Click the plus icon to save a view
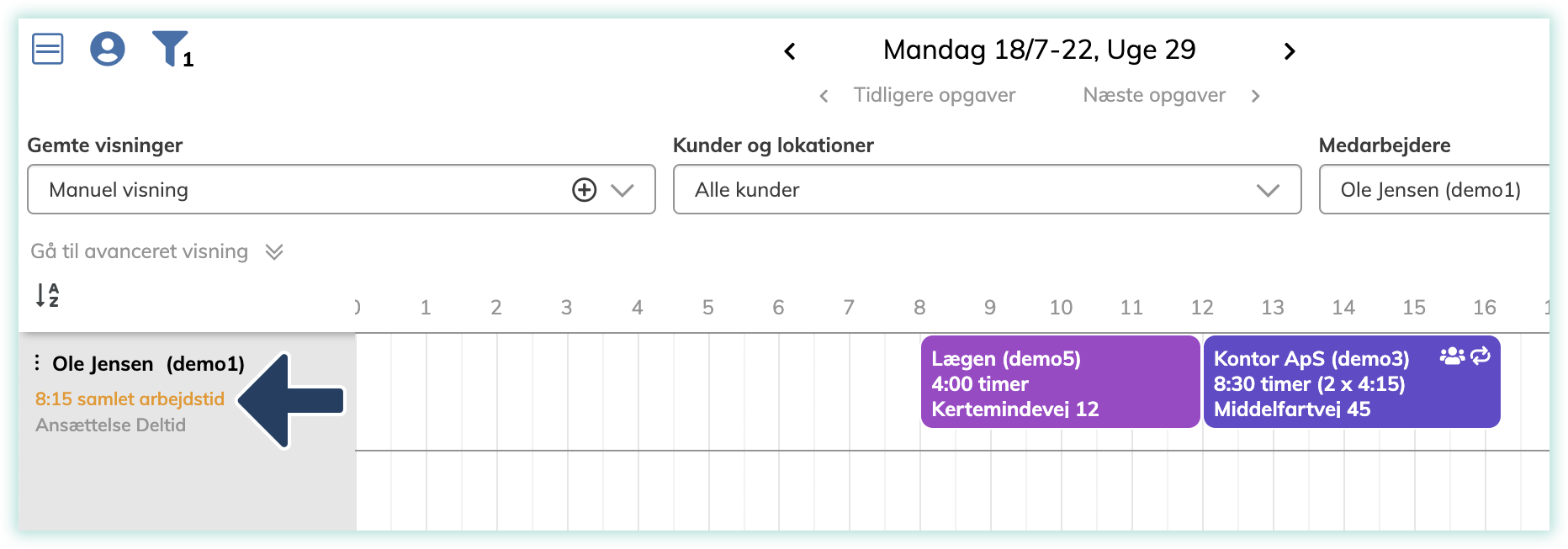1568x549 pixels. [584, 190]
